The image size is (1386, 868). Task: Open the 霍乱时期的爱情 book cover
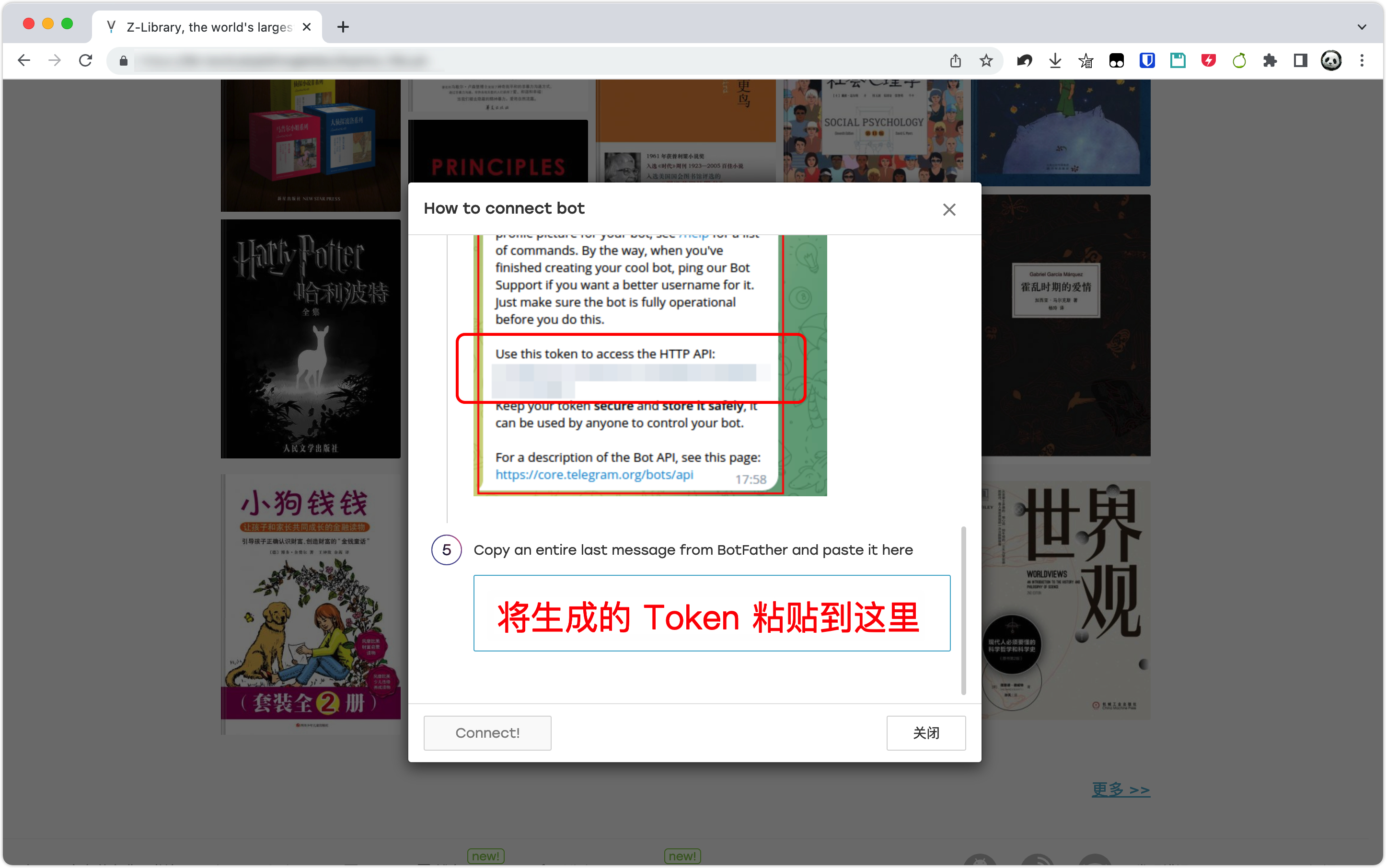click(x=1066, y=326)
